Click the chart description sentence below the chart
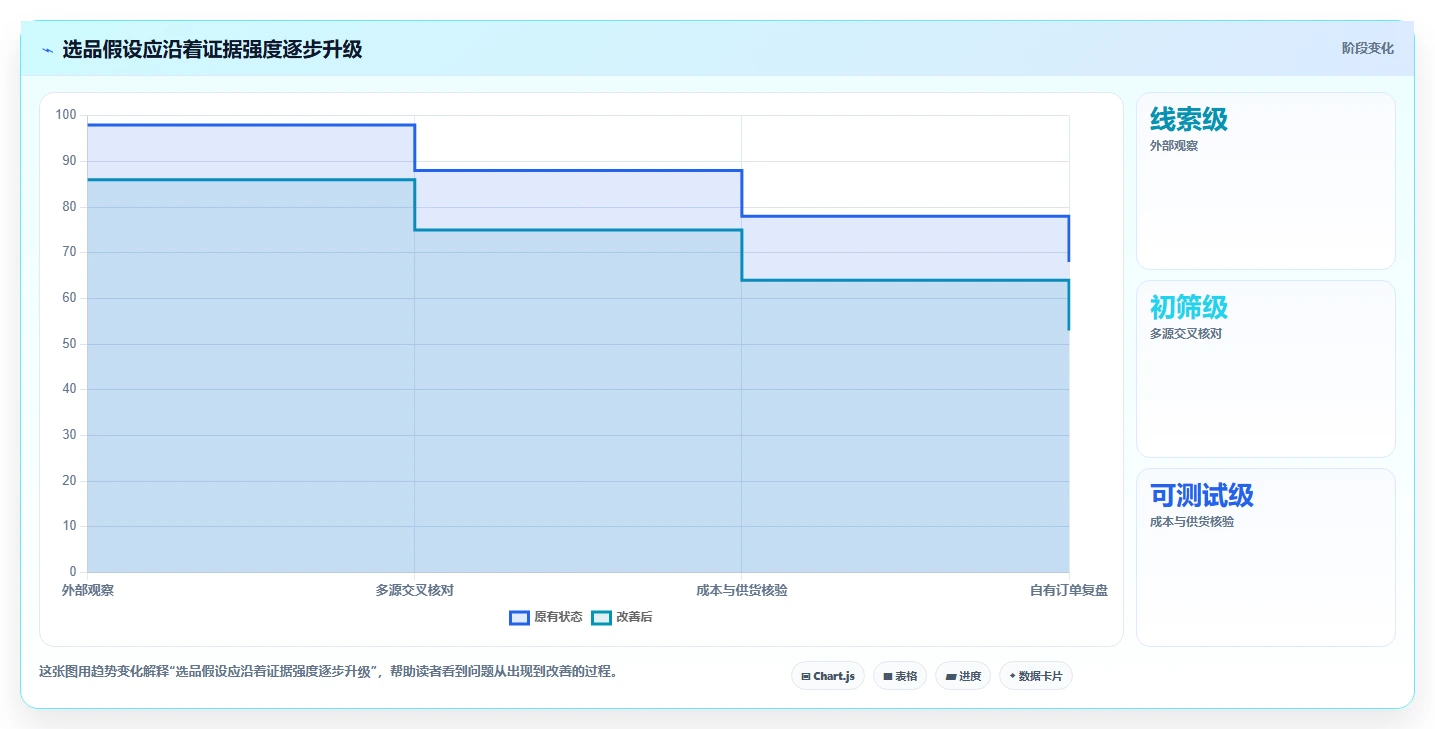1435x729 pixels. tap(328, 671)
